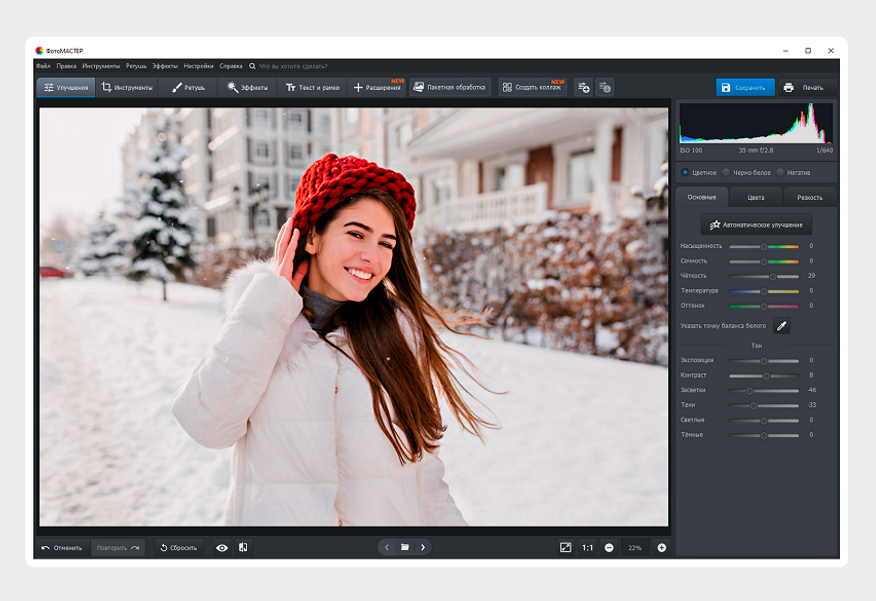Click the Отменить undo button

[x=62, y=548]
